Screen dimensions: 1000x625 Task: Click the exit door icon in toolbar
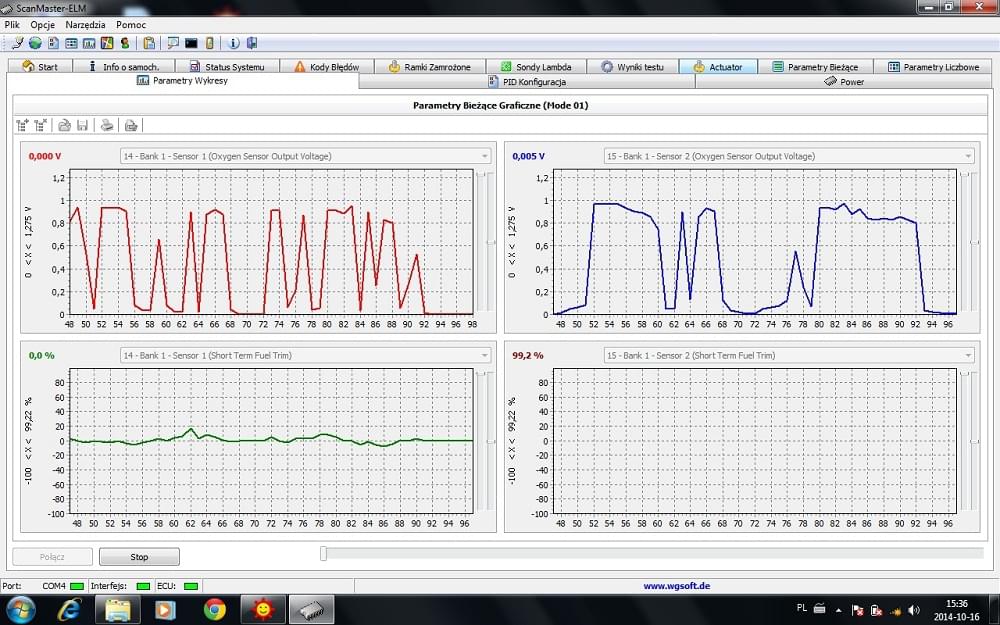pos(252,43)
